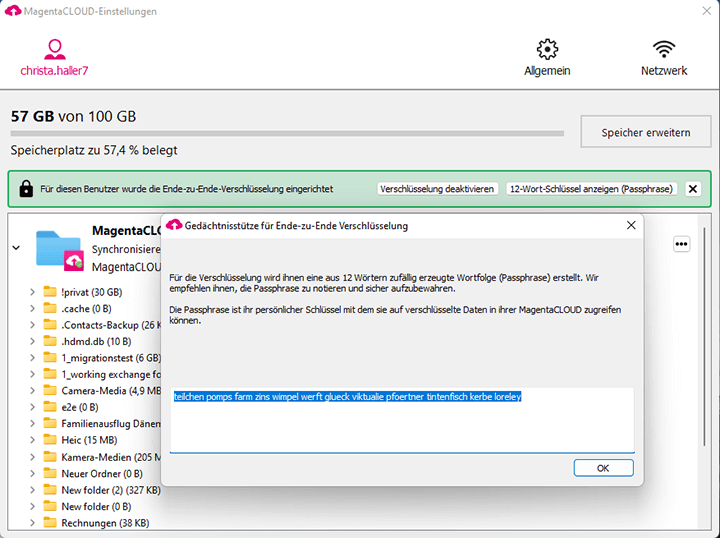The height and width of the screenshot is (538, 720).
Task: Switch to the Netzwerk tab
Action: (x=664, y=58)
